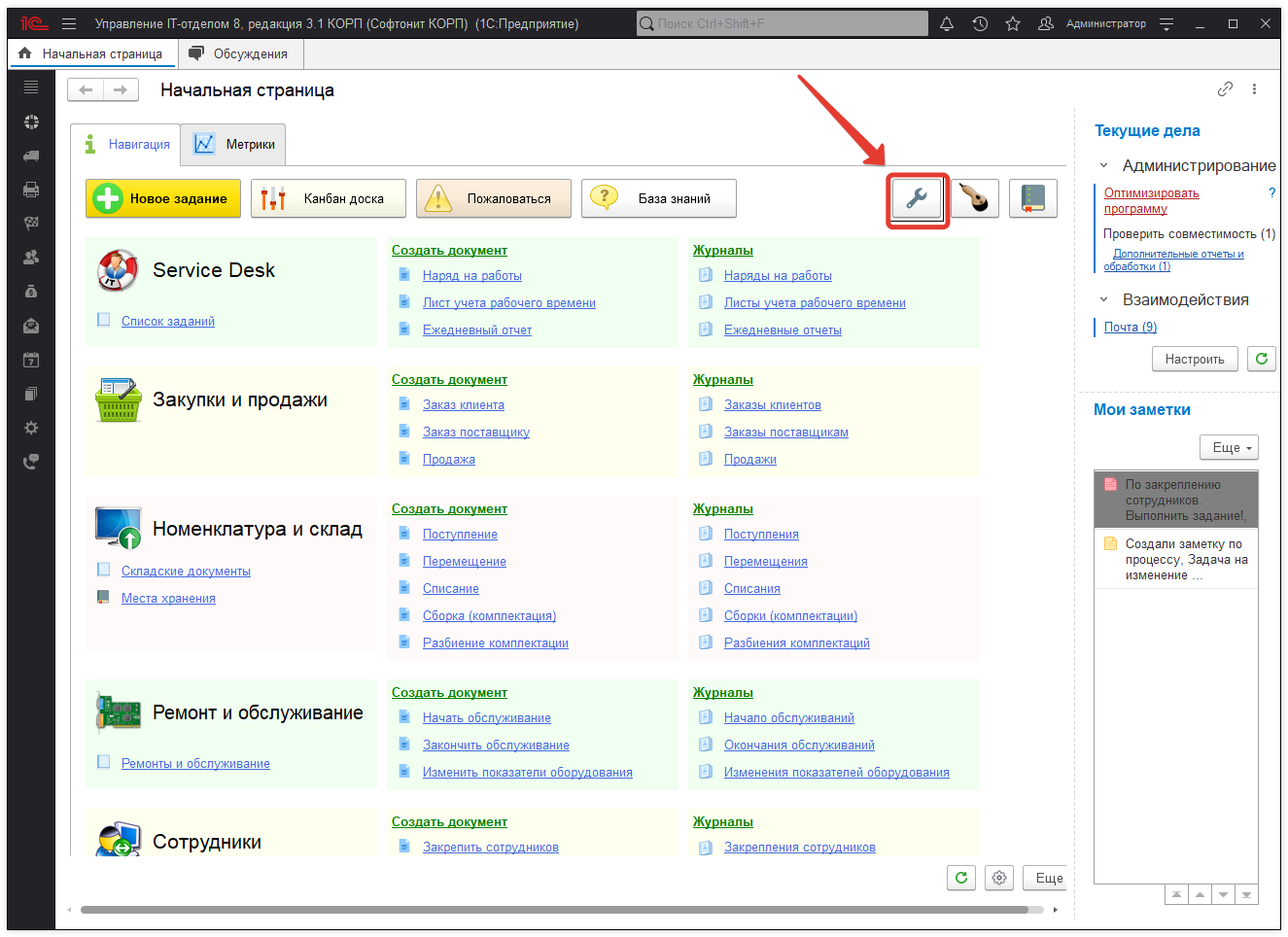Open notifications bell icon in title bar
Screen dimensions: 1288x937
pyautogui.click(x=947, y=23)
